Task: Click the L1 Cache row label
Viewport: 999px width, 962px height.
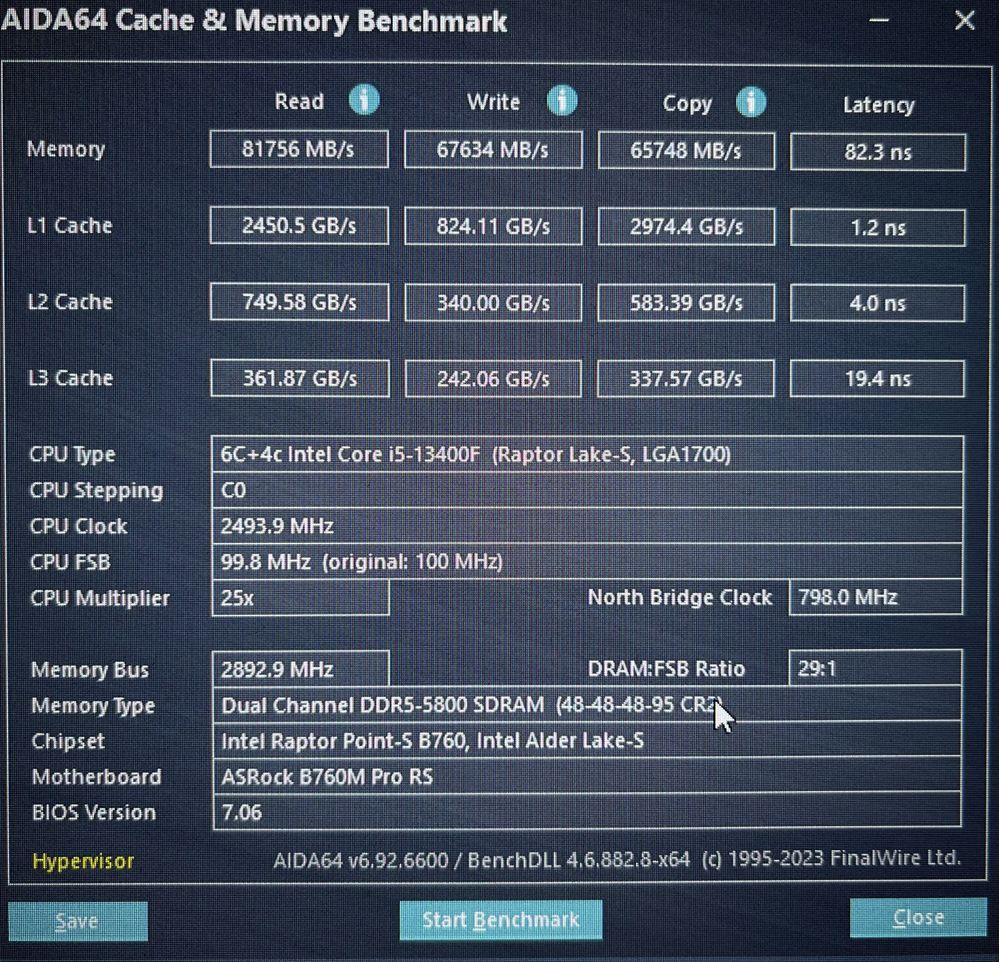Action: click(x=69, y=226)
